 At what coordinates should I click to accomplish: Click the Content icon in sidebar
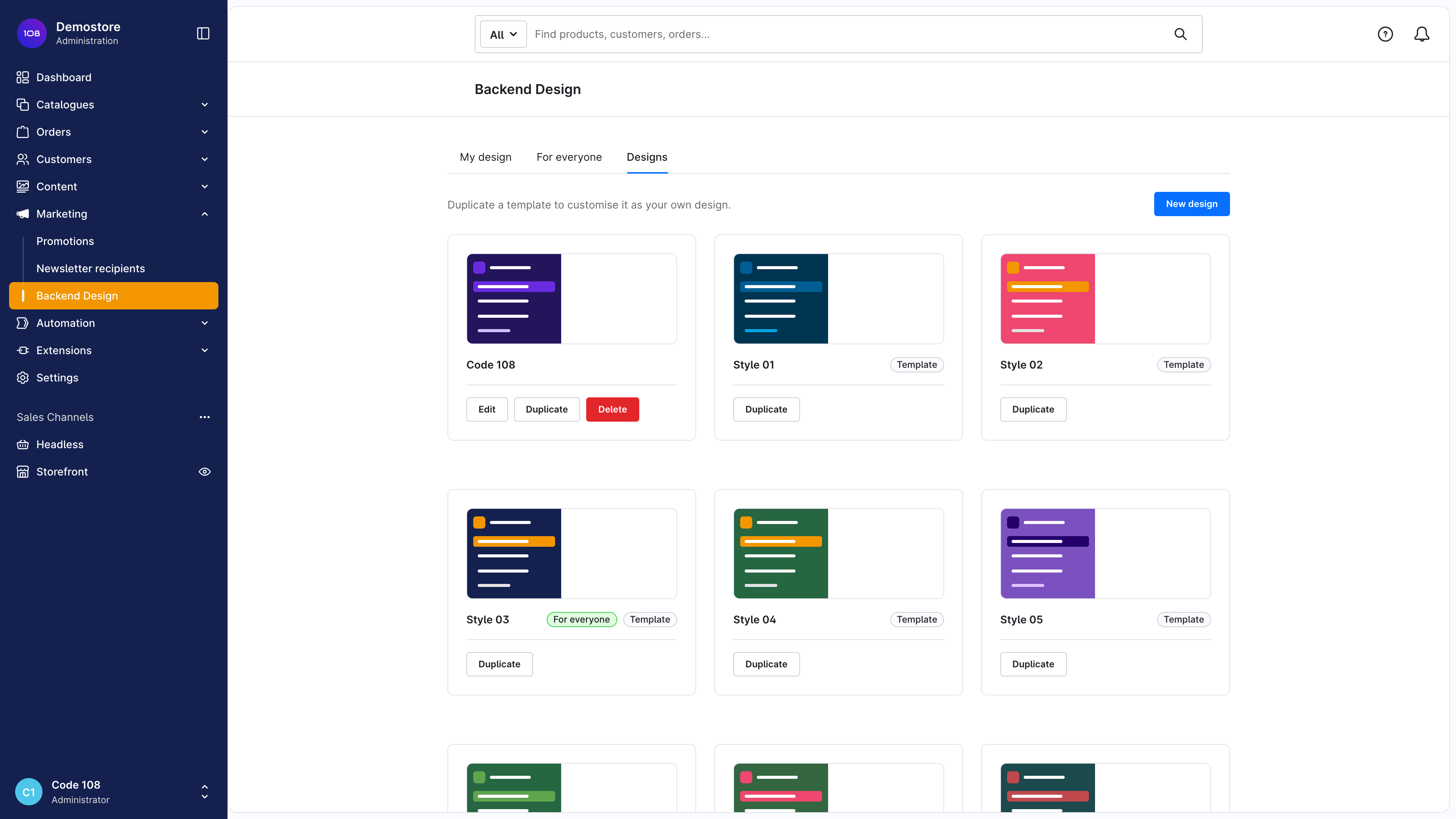23,187
